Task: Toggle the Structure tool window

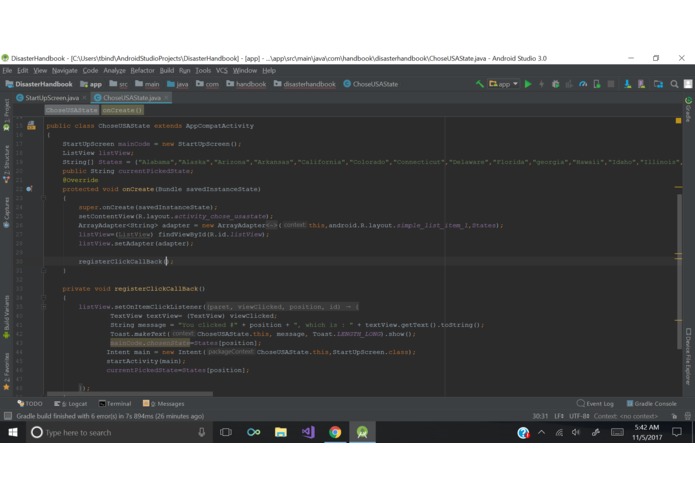Action: [6, 164]
